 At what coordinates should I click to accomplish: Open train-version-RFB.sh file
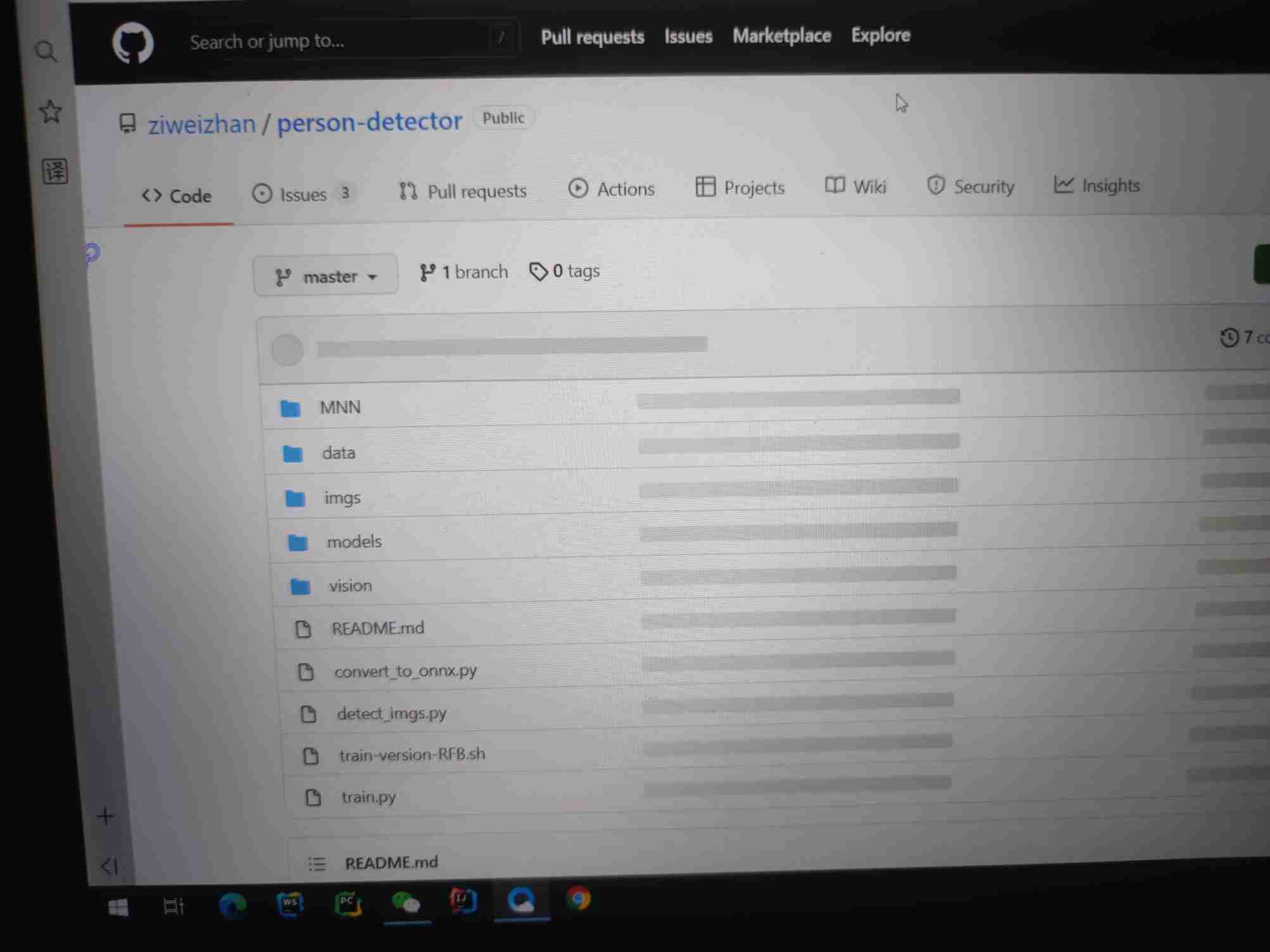[x=412, y=755]
